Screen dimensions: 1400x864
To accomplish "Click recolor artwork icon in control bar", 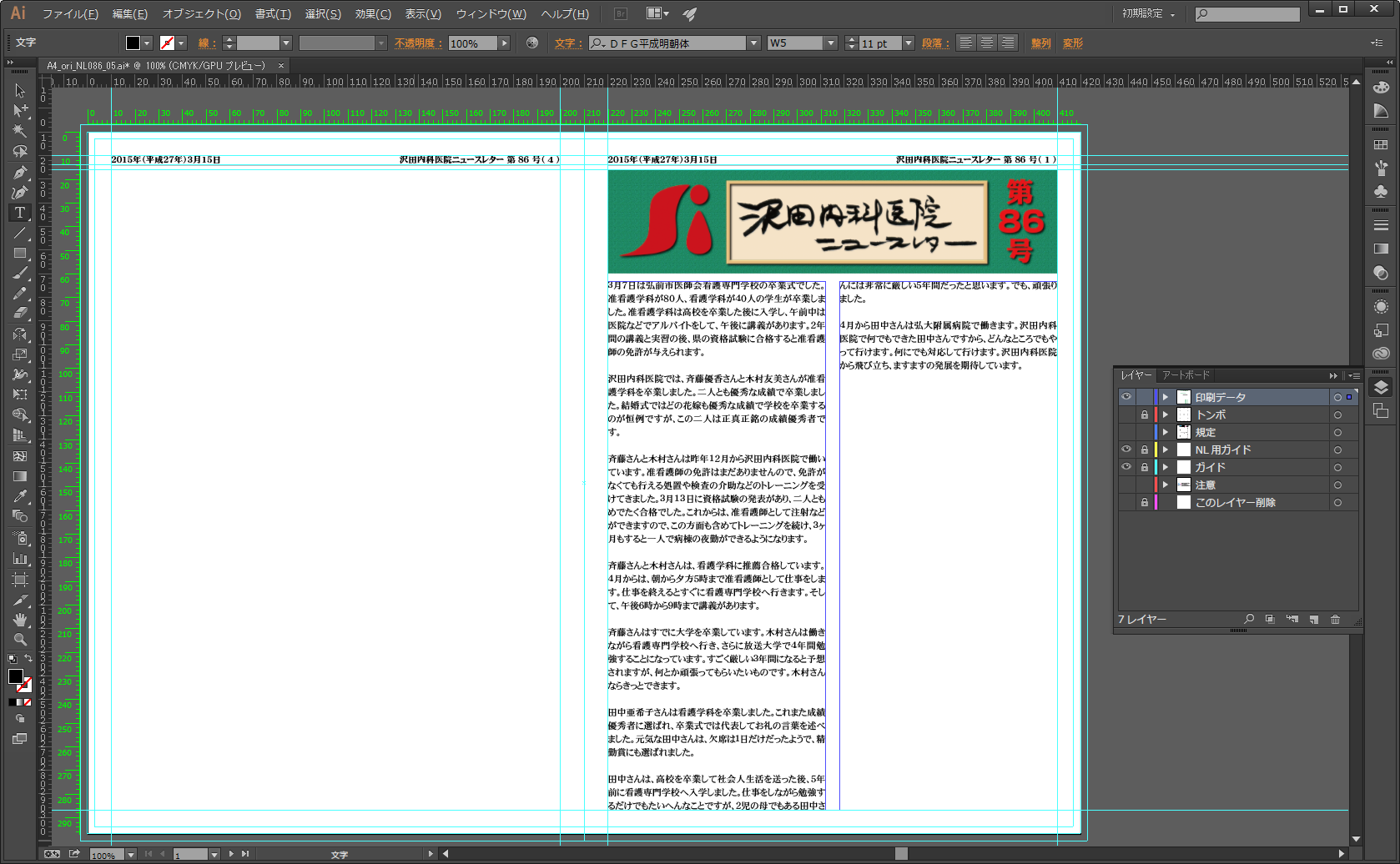I will pyautogui.click(x=532, y=43).
